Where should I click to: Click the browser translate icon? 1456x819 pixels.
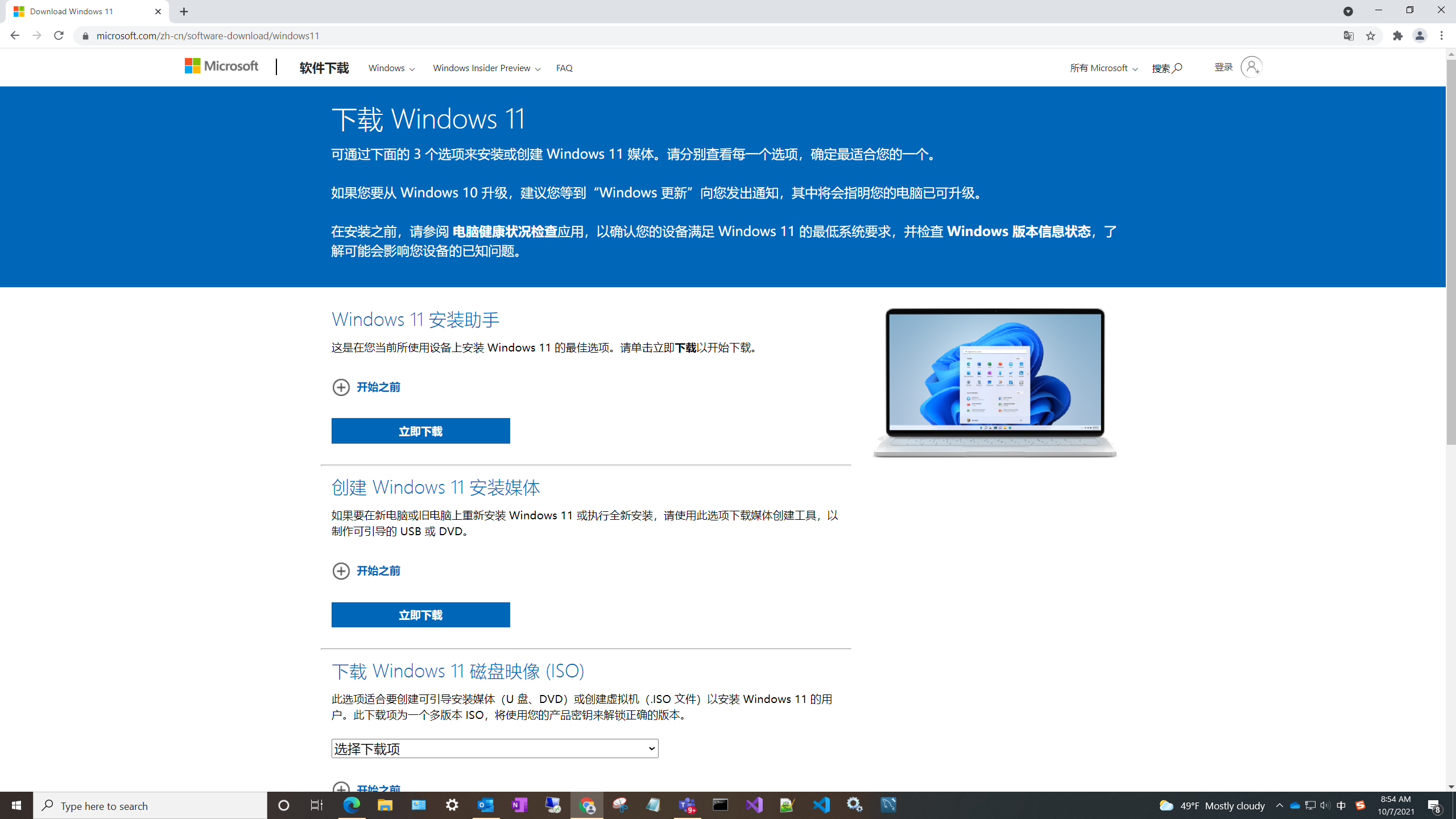point(1348,35)
